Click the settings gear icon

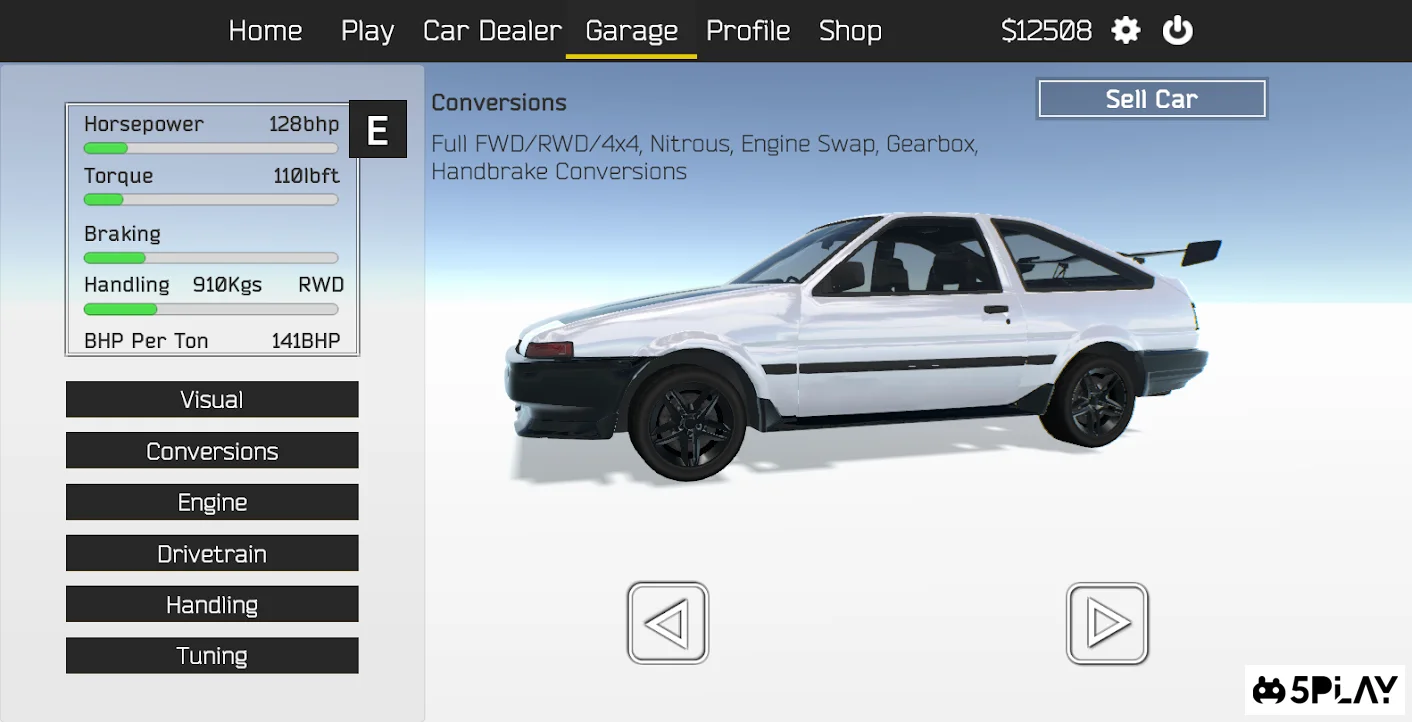click(x=1126, y=31)
